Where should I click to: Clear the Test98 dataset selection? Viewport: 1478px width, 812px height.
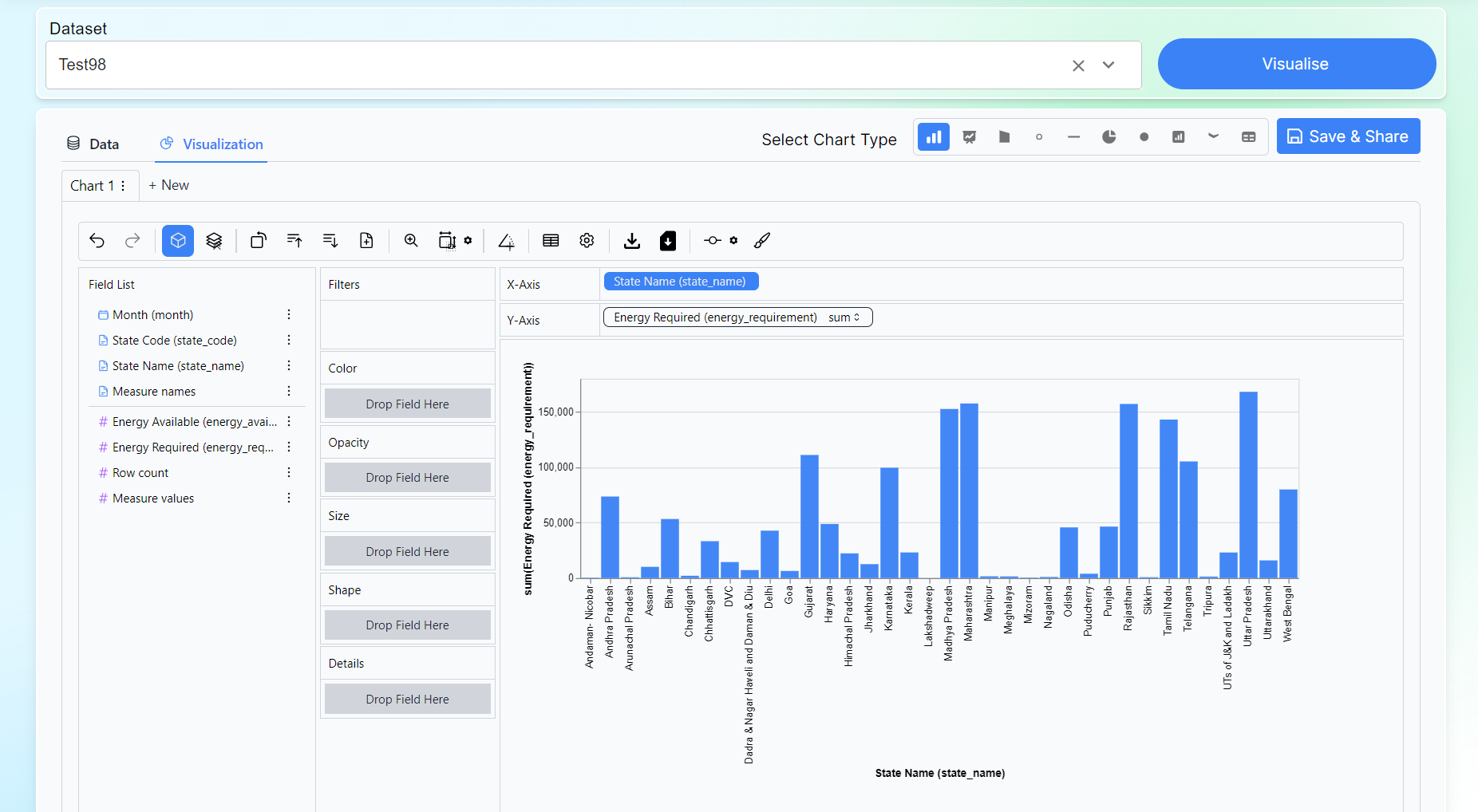pyautogui.click(x=1078, y=65)
